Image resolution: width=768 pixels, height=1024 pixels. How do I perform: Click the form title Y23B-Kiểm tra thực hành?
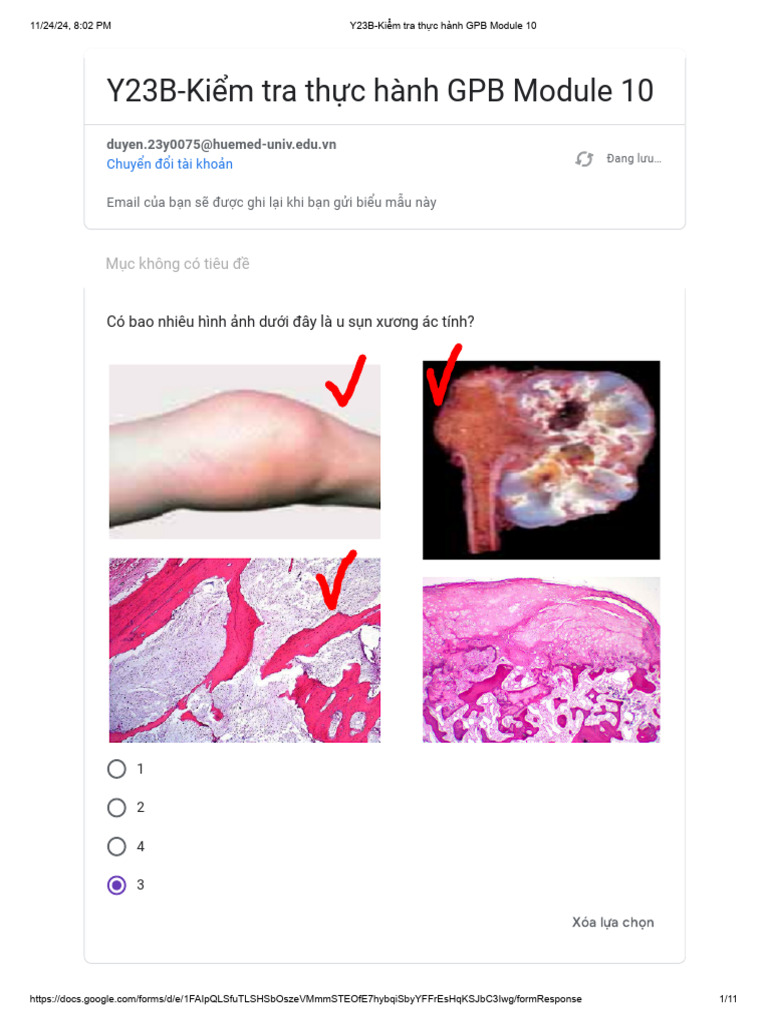tap(380, 91)
